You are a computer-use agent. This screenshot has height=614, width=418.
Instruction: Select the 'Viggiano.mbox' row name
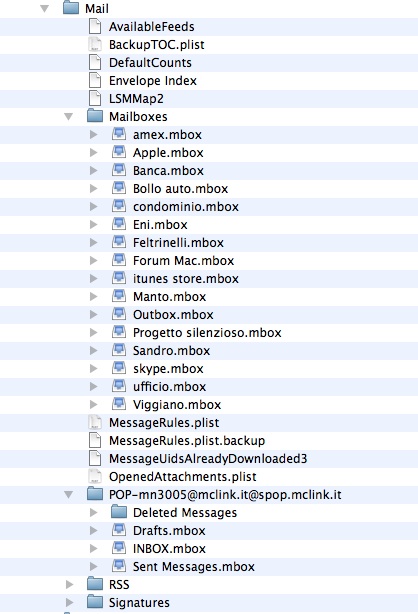(x=177, y=405)
